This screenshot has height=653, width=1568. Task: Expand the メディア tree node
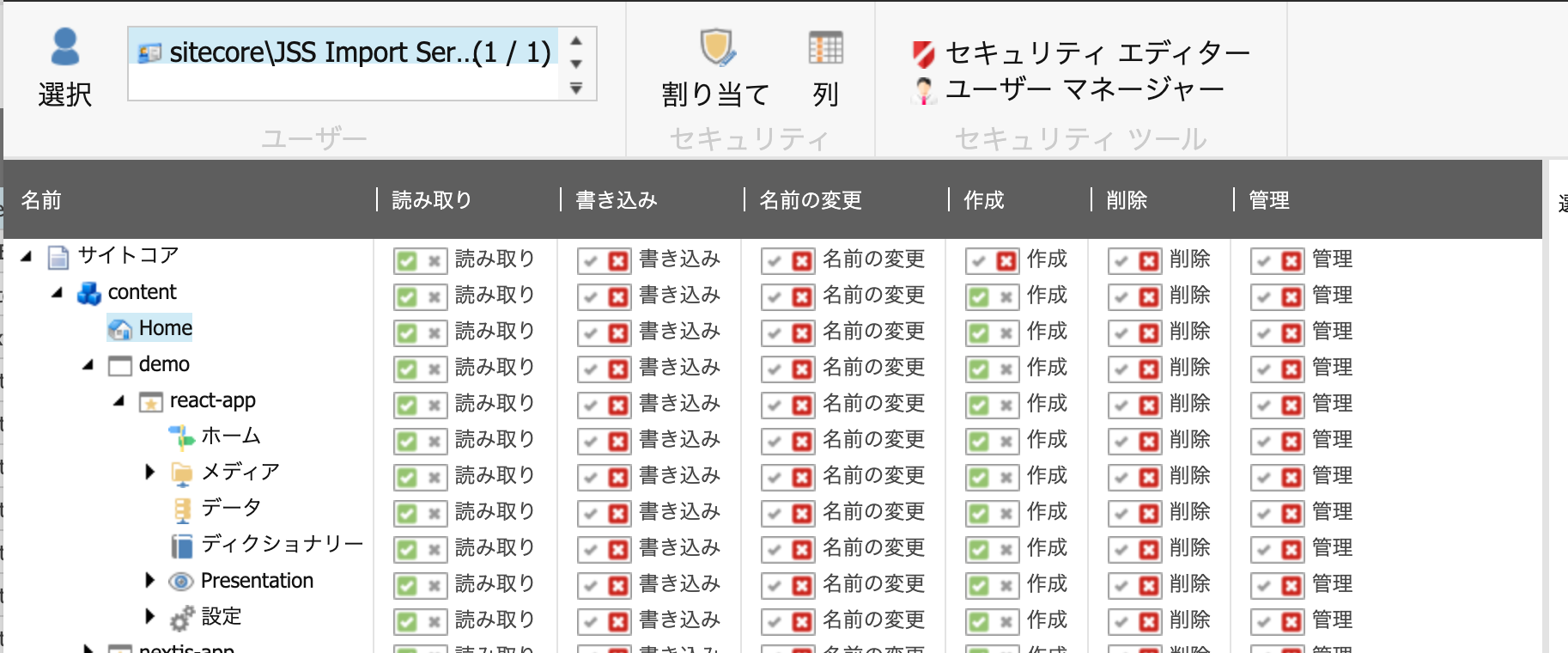150,472
